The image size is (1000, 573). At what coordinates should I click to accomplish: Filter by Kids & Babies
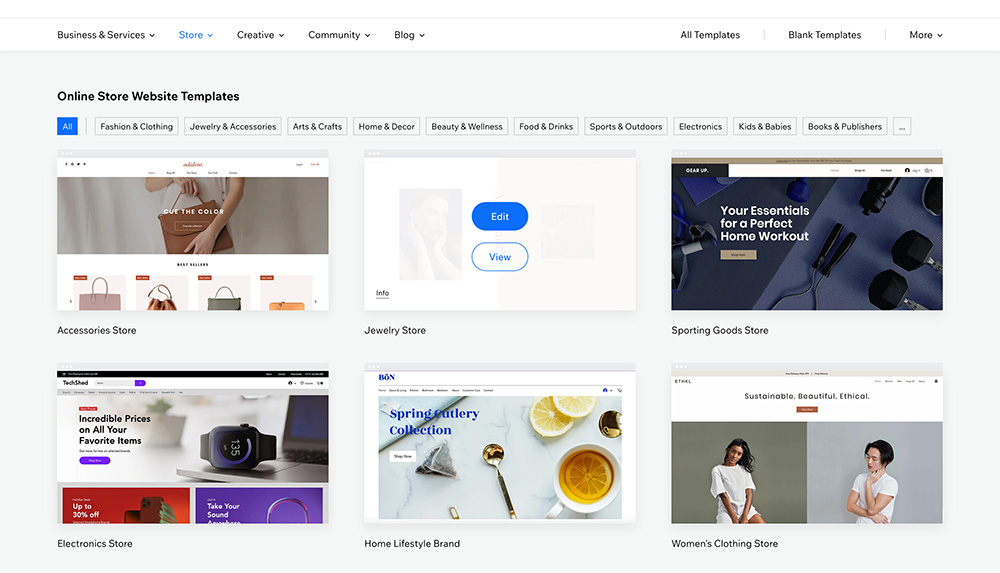point(765,127)
